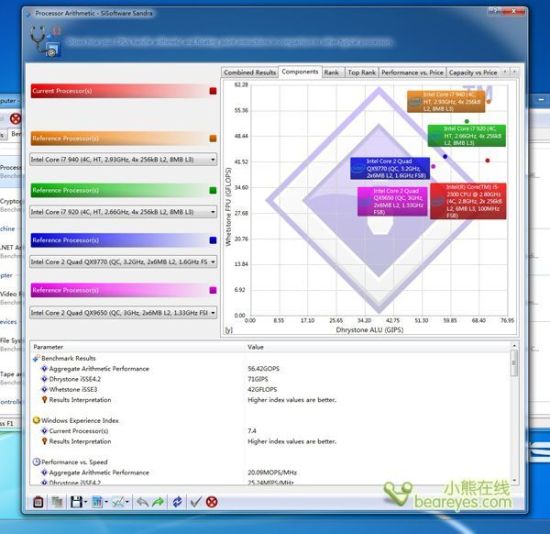Image resolution: width=550 pixels, height=534 pixels.
Task: Switch to the Combined Results tab
Action: pyautogui.click(x=250, y=72)
